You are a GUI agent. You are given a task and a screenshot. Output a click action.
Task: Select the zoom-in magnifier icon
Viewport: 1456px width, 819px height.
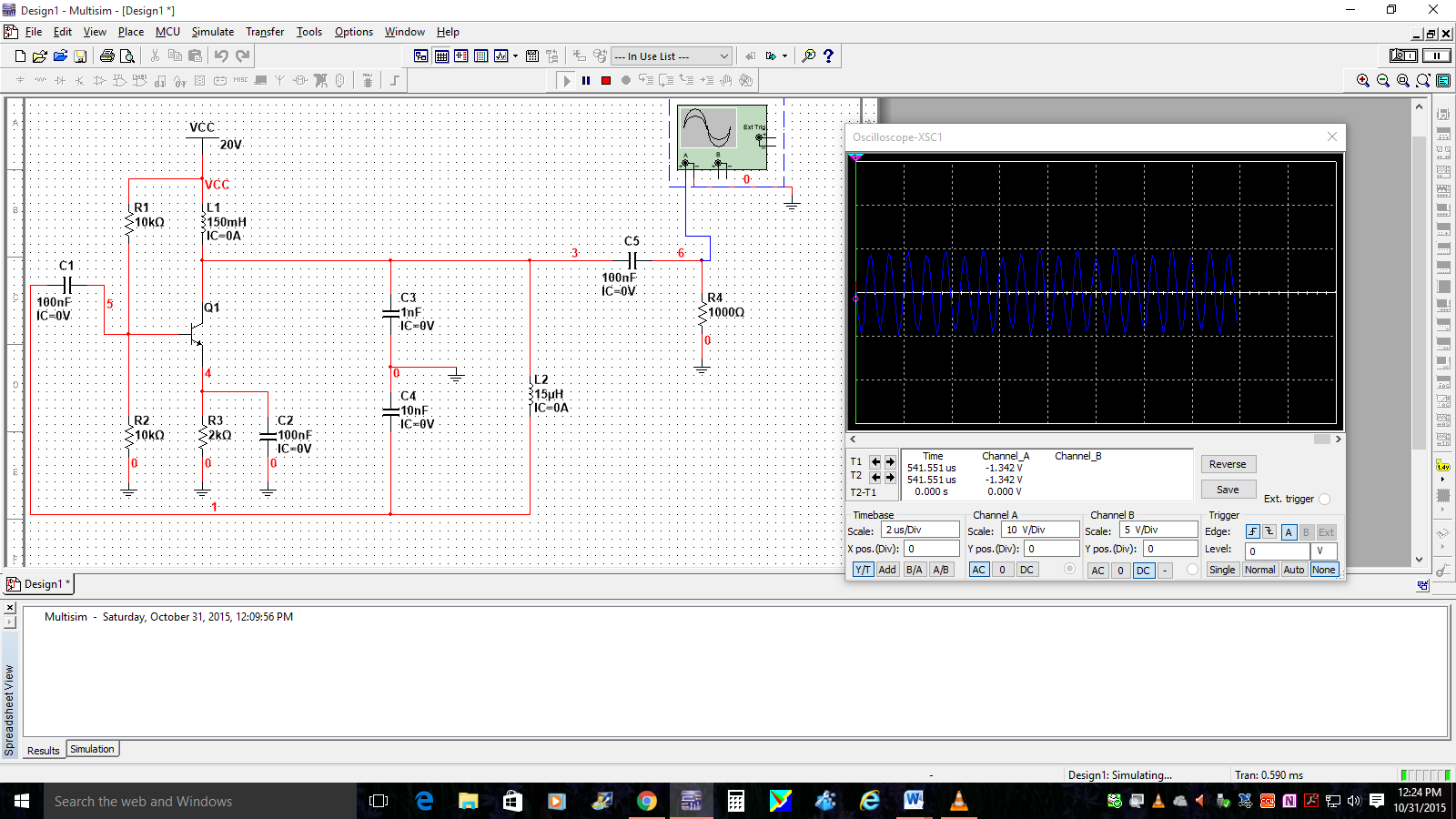click(1362, 80)
